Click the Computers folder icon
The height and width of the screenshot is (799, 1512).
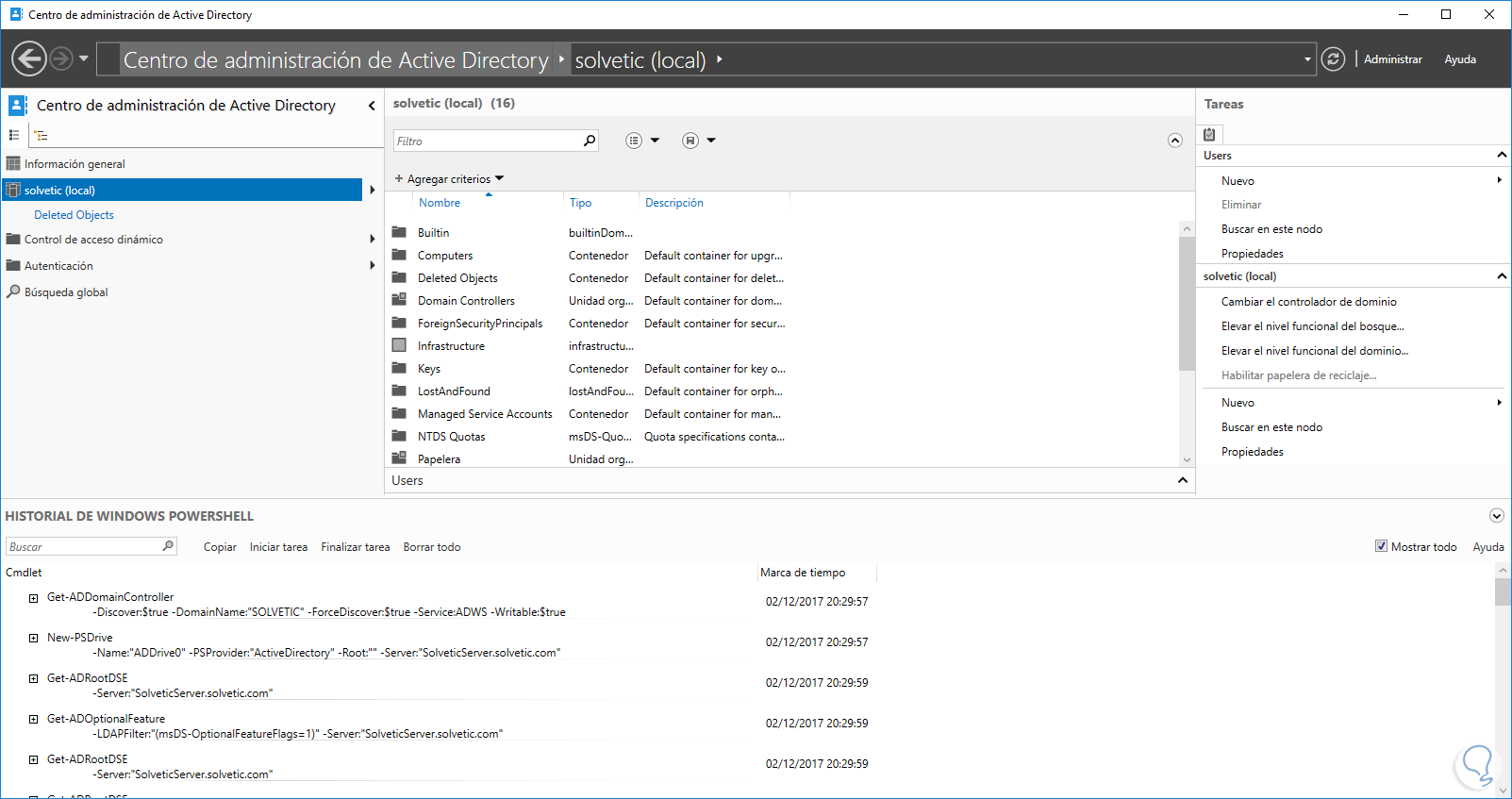click(x=399, y=255)
